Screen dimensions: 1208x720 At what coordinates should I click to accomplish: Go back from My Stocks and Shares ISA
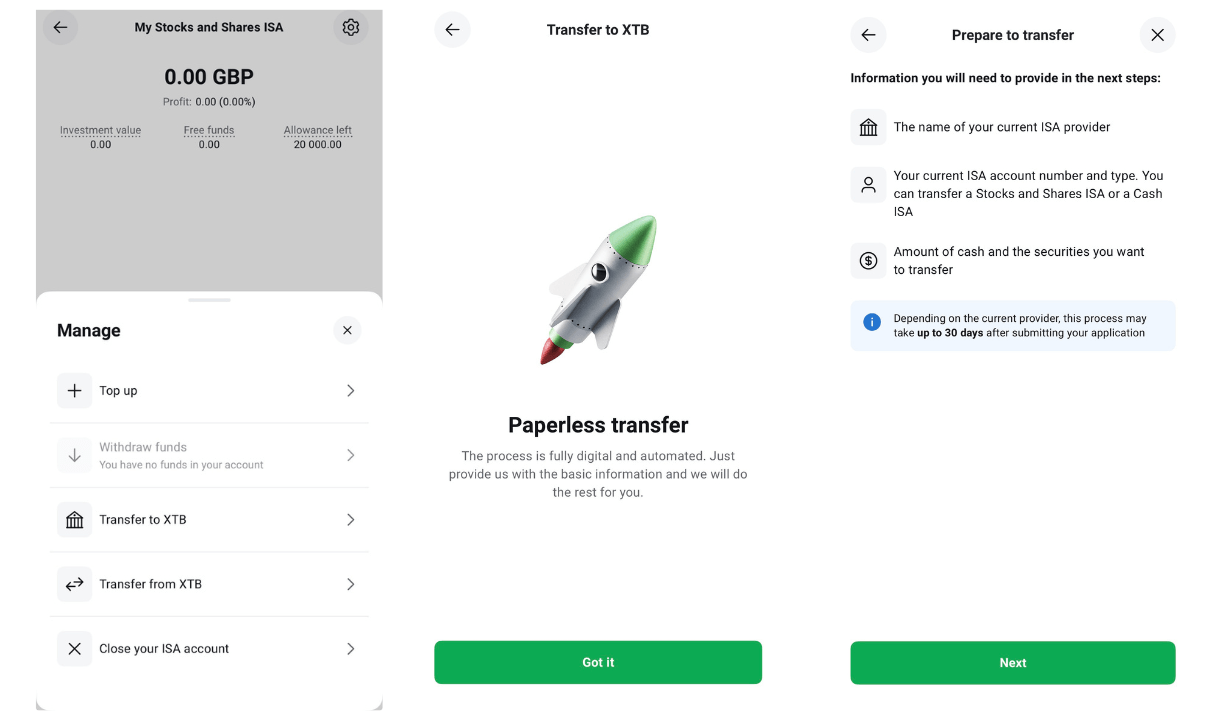point(60,28)
